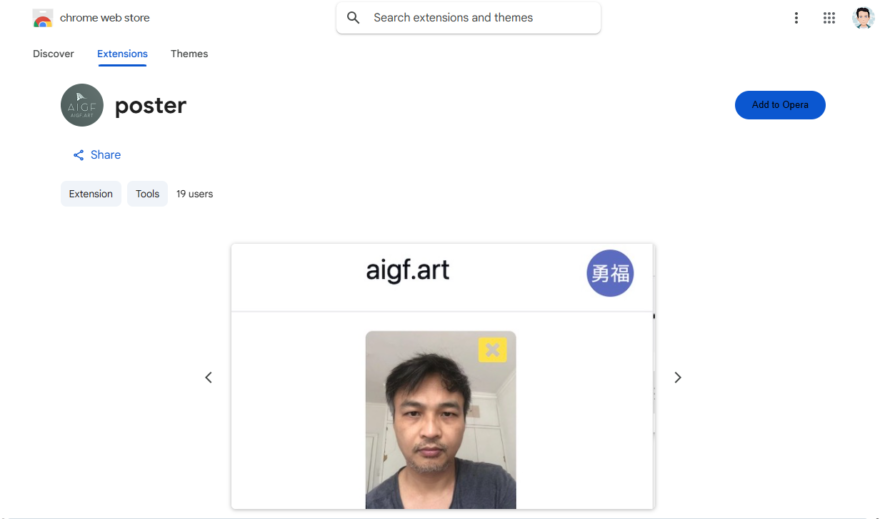The width and height of the screenshot is (885, 519).
Task: Switch to the Themes tab
Action: click(189, 54)
